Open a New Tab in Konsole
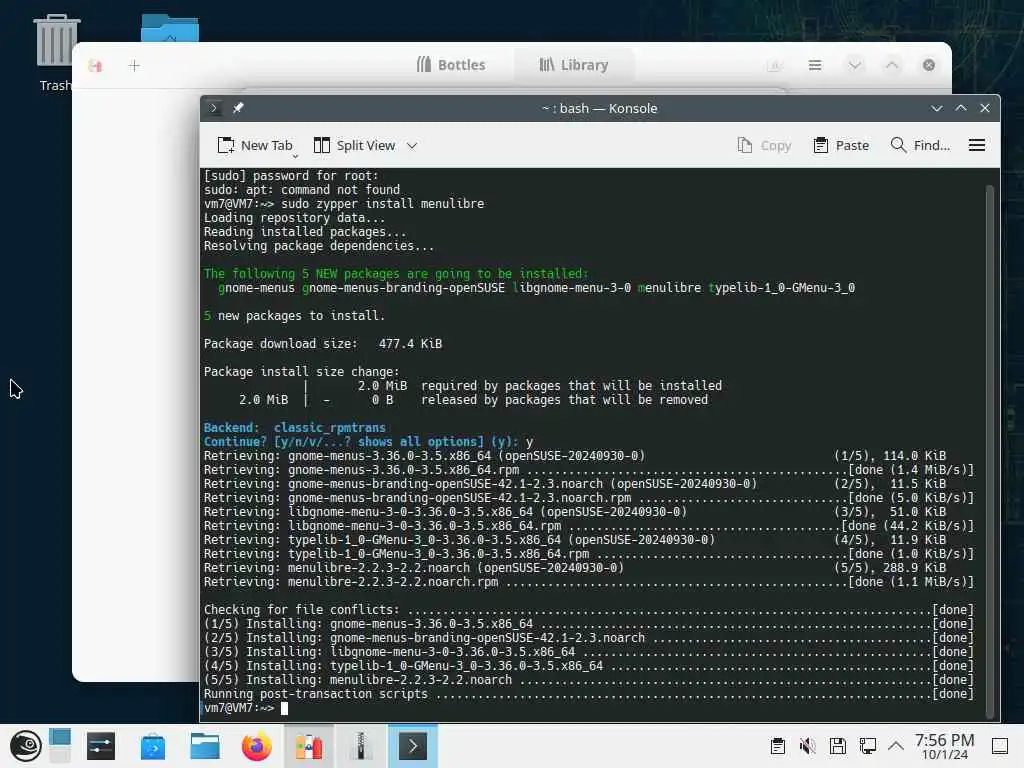The height and width of the screenshot is (768, 1024). click(x=255, y=145)
